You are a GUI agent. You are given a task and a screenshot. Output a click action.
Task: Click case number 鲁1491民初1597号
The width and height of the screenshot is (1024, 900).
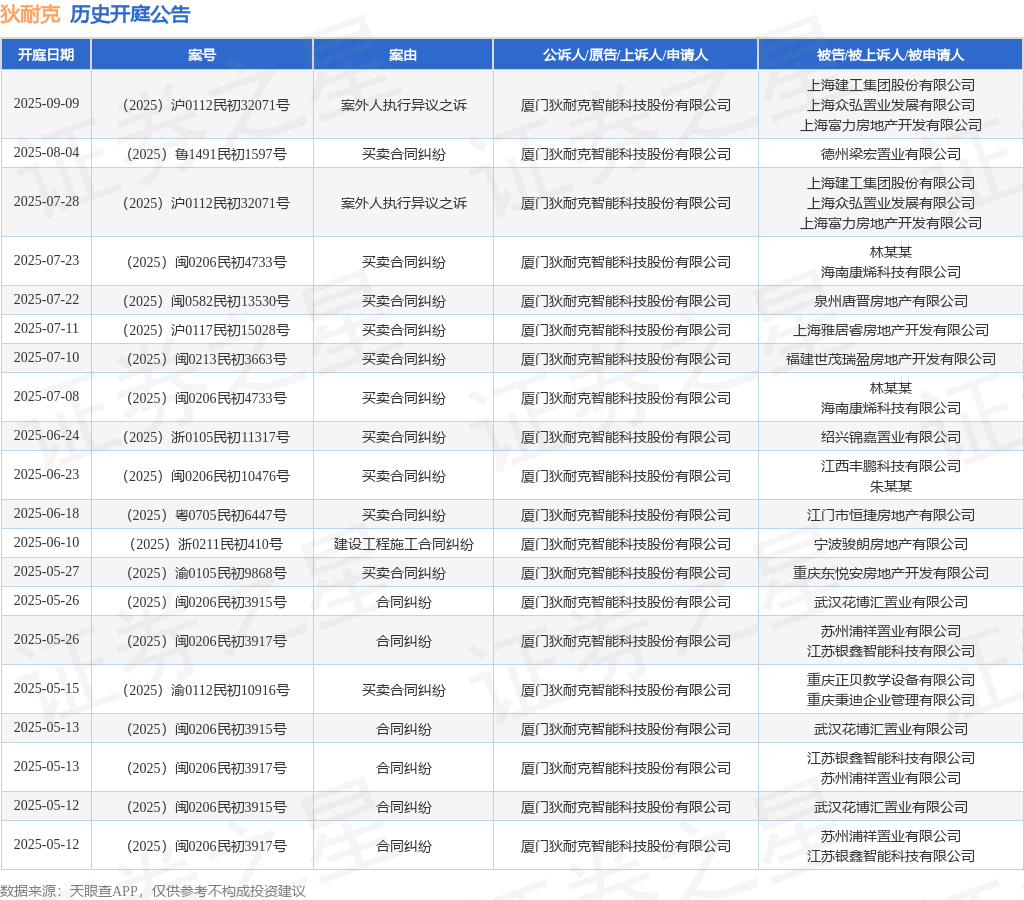tap(206, 154)
